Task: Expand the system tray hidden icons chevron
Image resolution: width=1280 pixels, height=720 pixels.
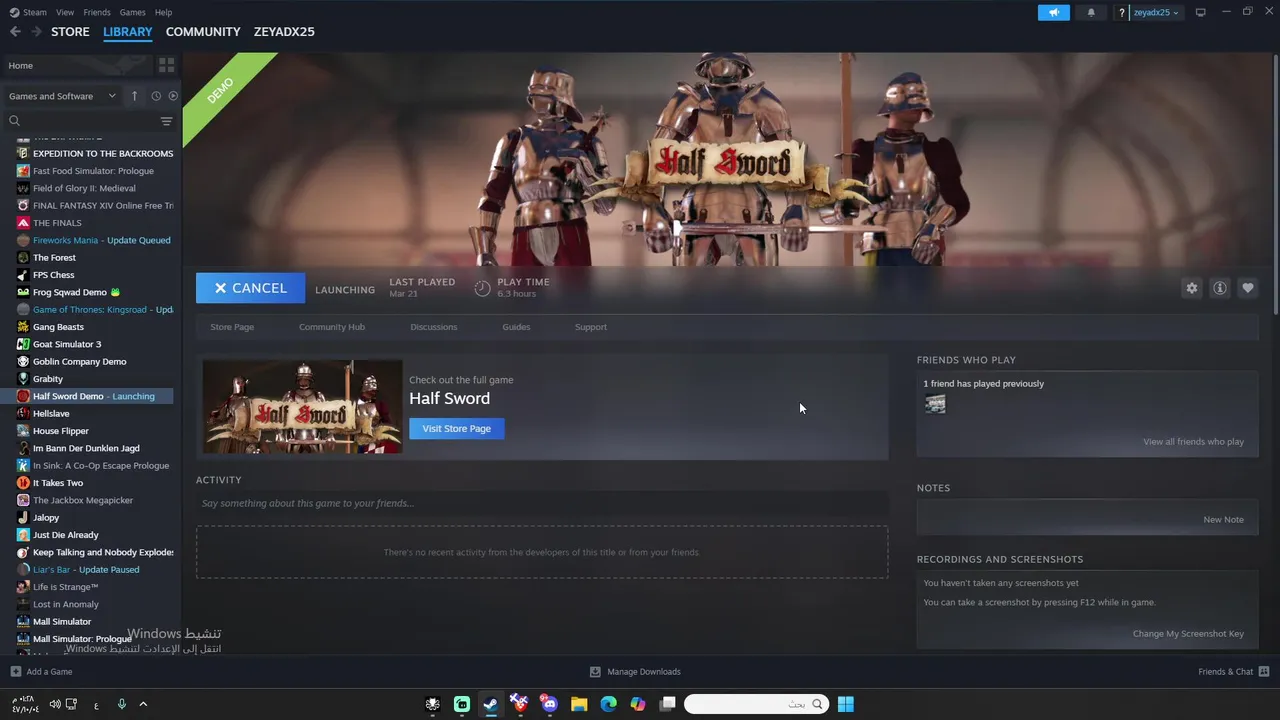Action: pos(143,704)
